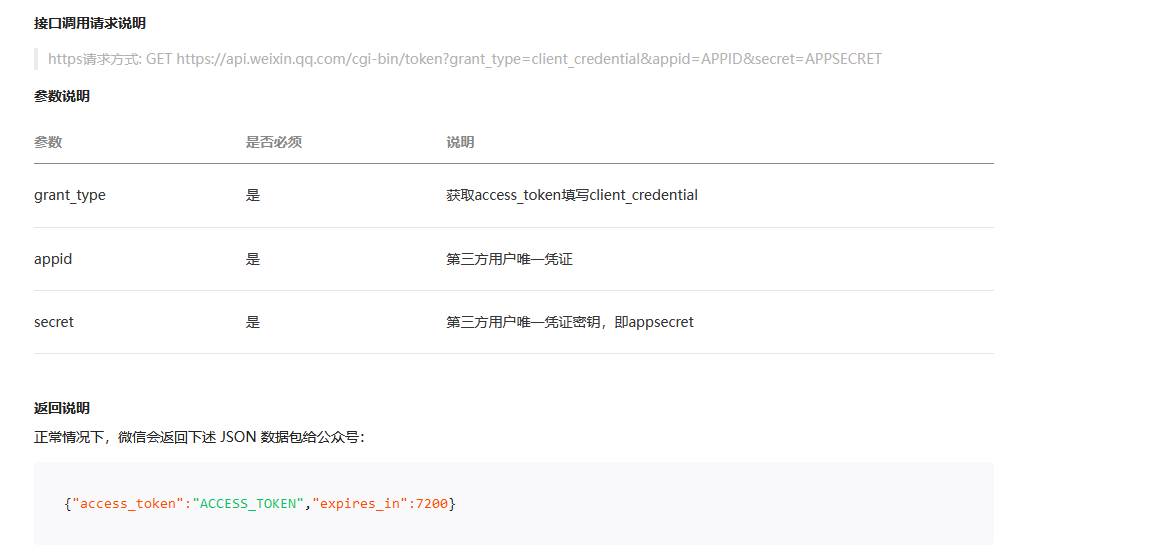Click the 是否必须 column header
Image resolution: width=1157 pixels, height=559 pixels.
coord(274,142)
